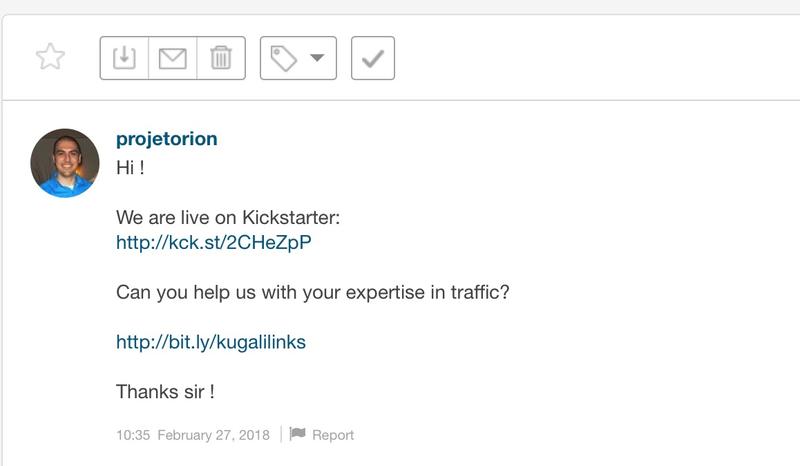Click 'We are live on Kickstarter' text
The height and width of the screenshot is (466, 800).
point(229,217)
